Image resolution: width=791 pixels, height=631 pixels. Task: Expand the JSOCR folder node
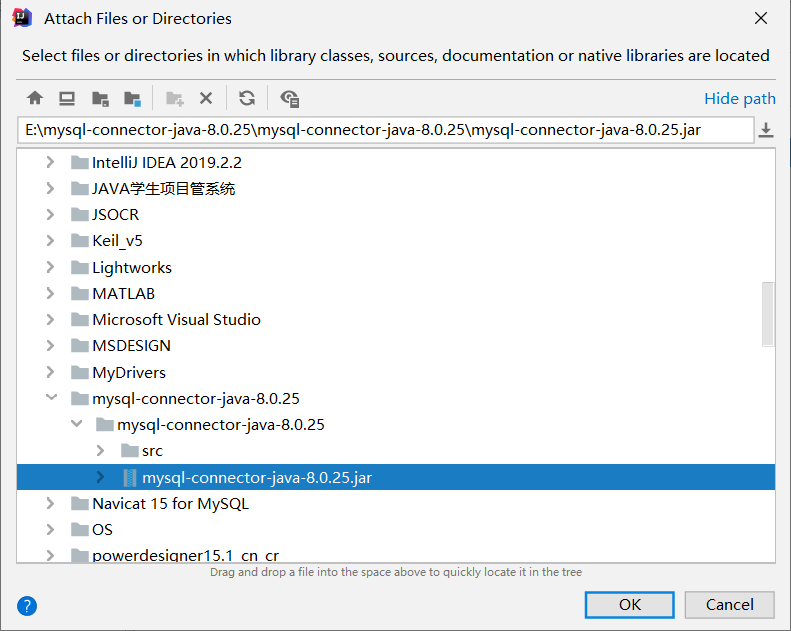[50, 214]
